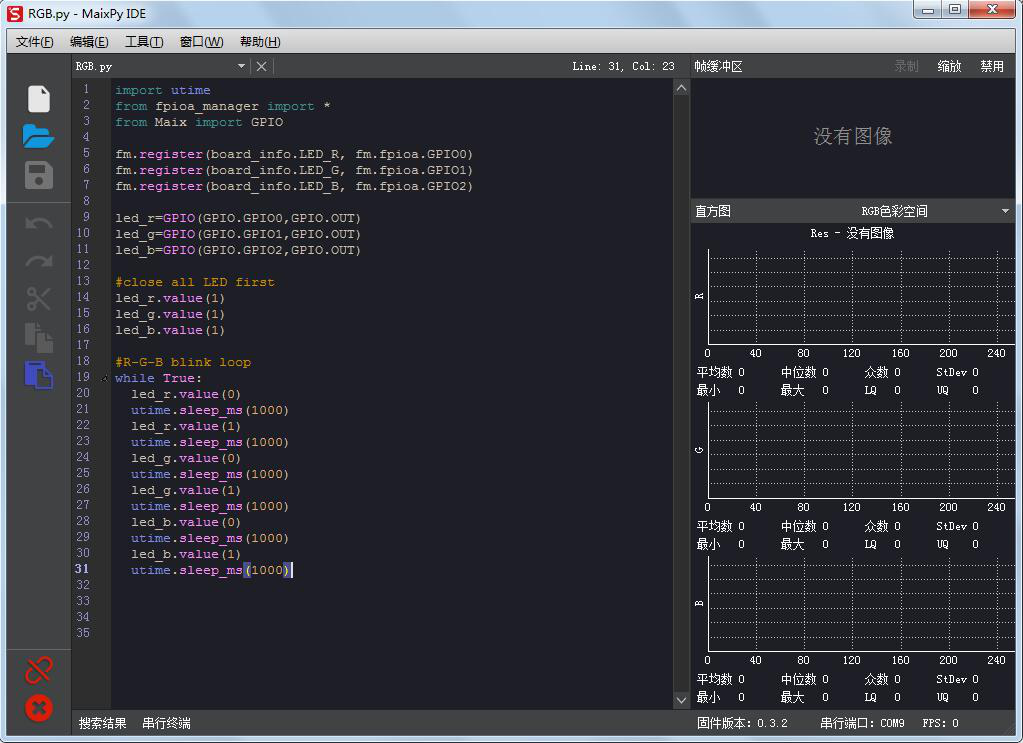Click the '#close all LED first' comment
The image size is (1023, 743).
[x=194, y=282]
